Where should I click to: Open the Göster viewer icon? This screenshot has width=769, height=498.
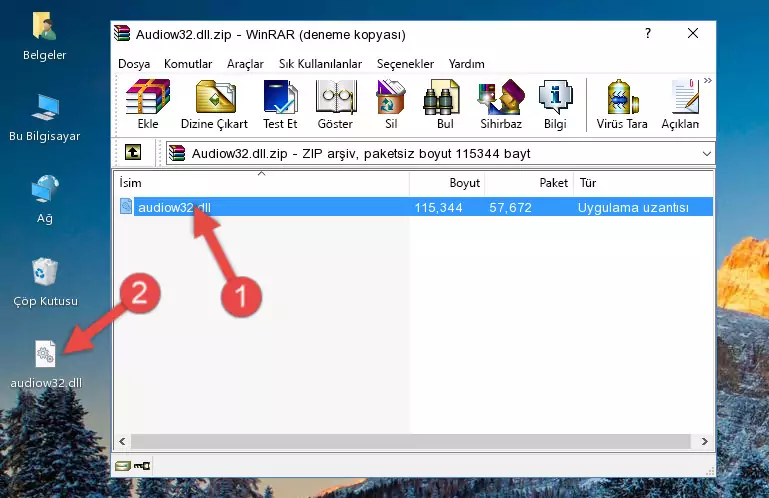point(335,104)
